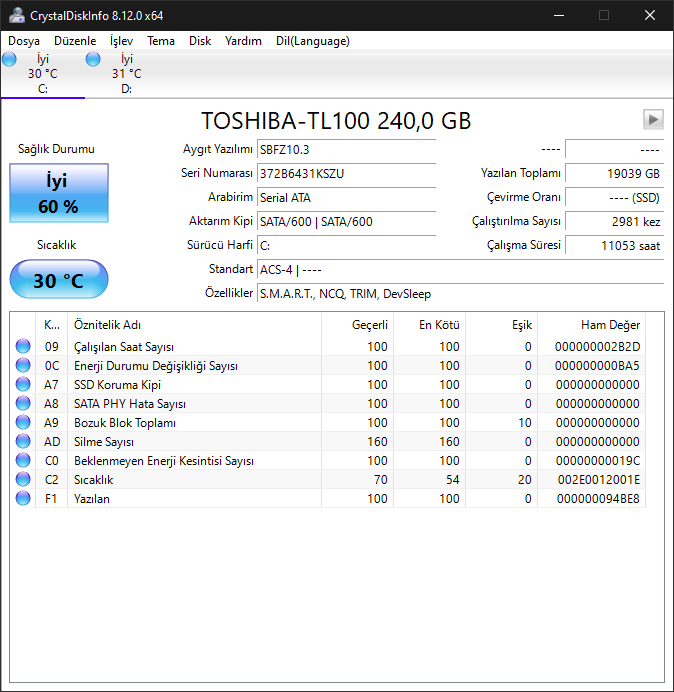Minimize the CrystalDiskInfo window
Viewport: 674px width, 692px height.
559,15
